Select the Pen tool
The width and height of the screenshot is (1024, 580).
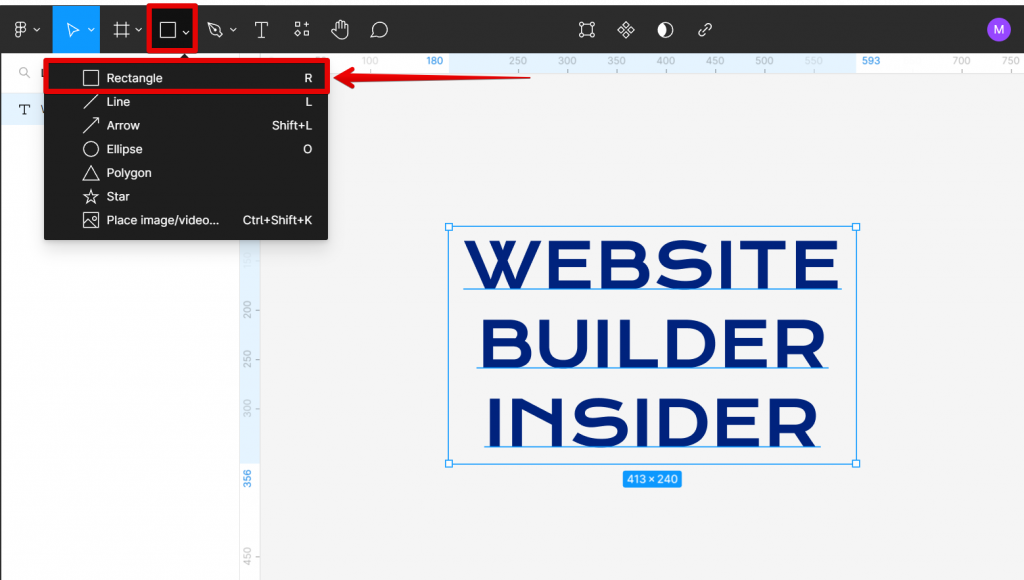pyautogui.click(x=214, y=29)
